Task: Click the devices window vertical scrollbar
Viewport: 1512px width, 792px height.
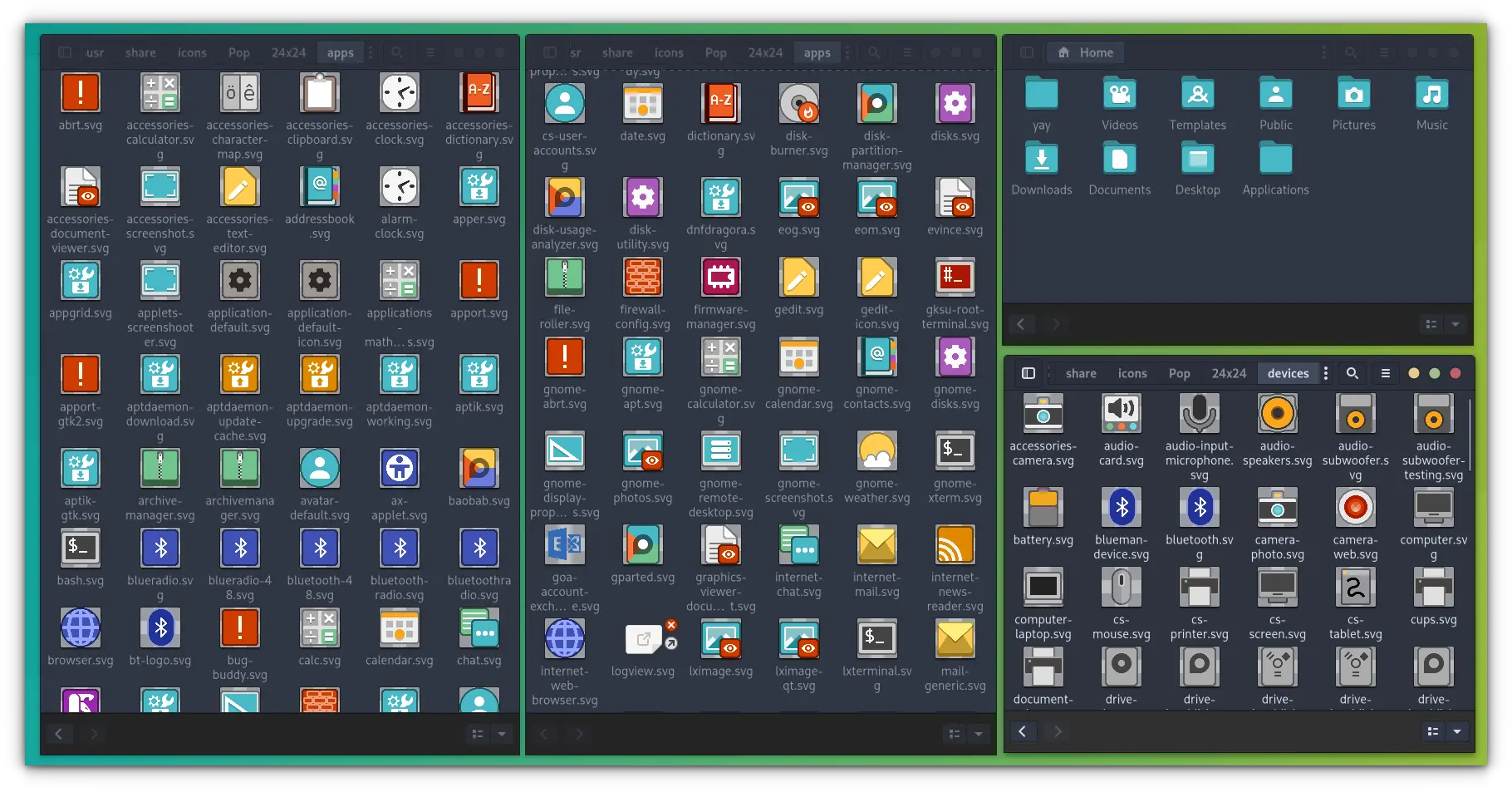Action: (x=1470, y=434)
